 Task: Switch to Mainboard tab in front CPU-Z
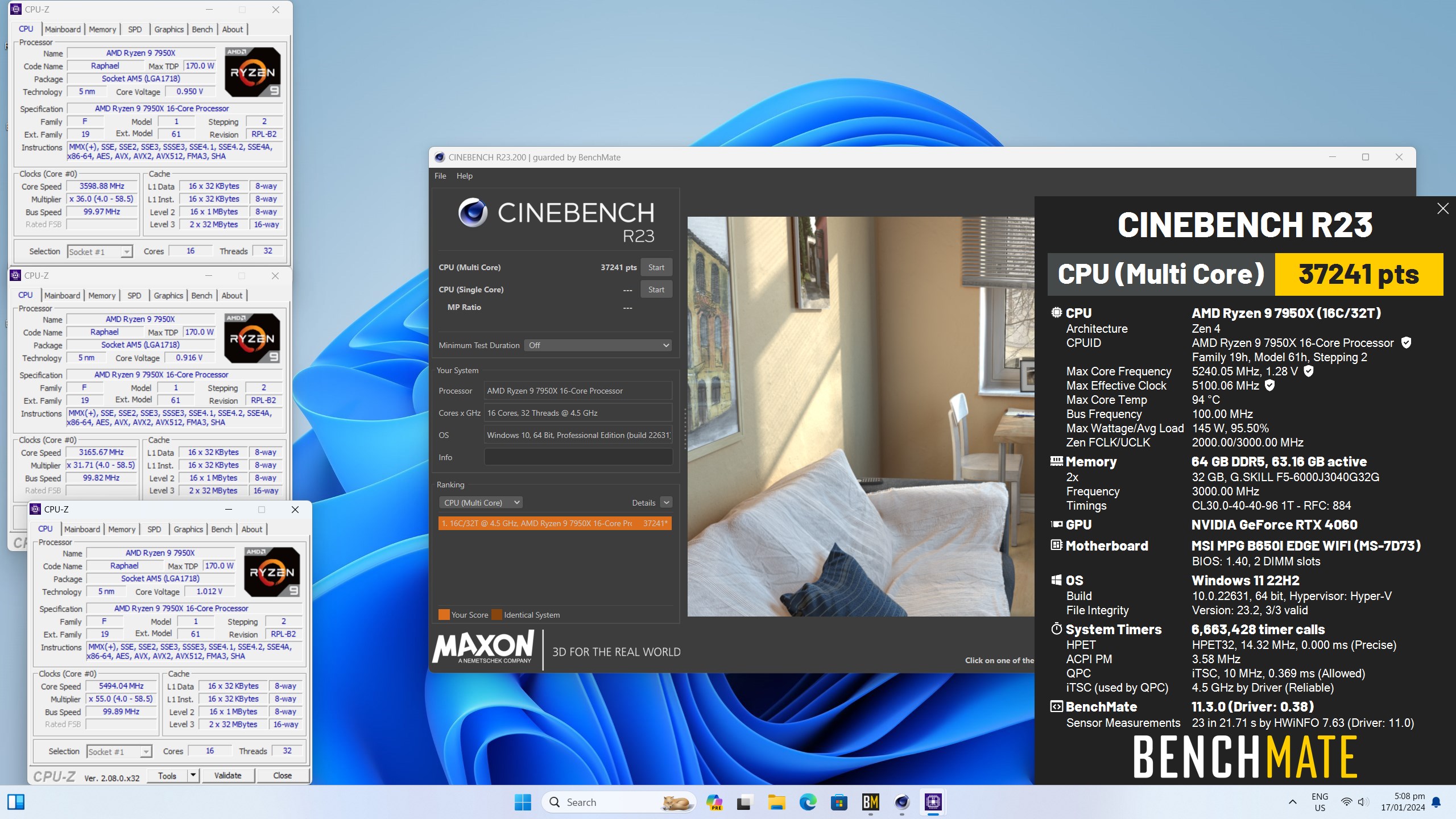82,529
